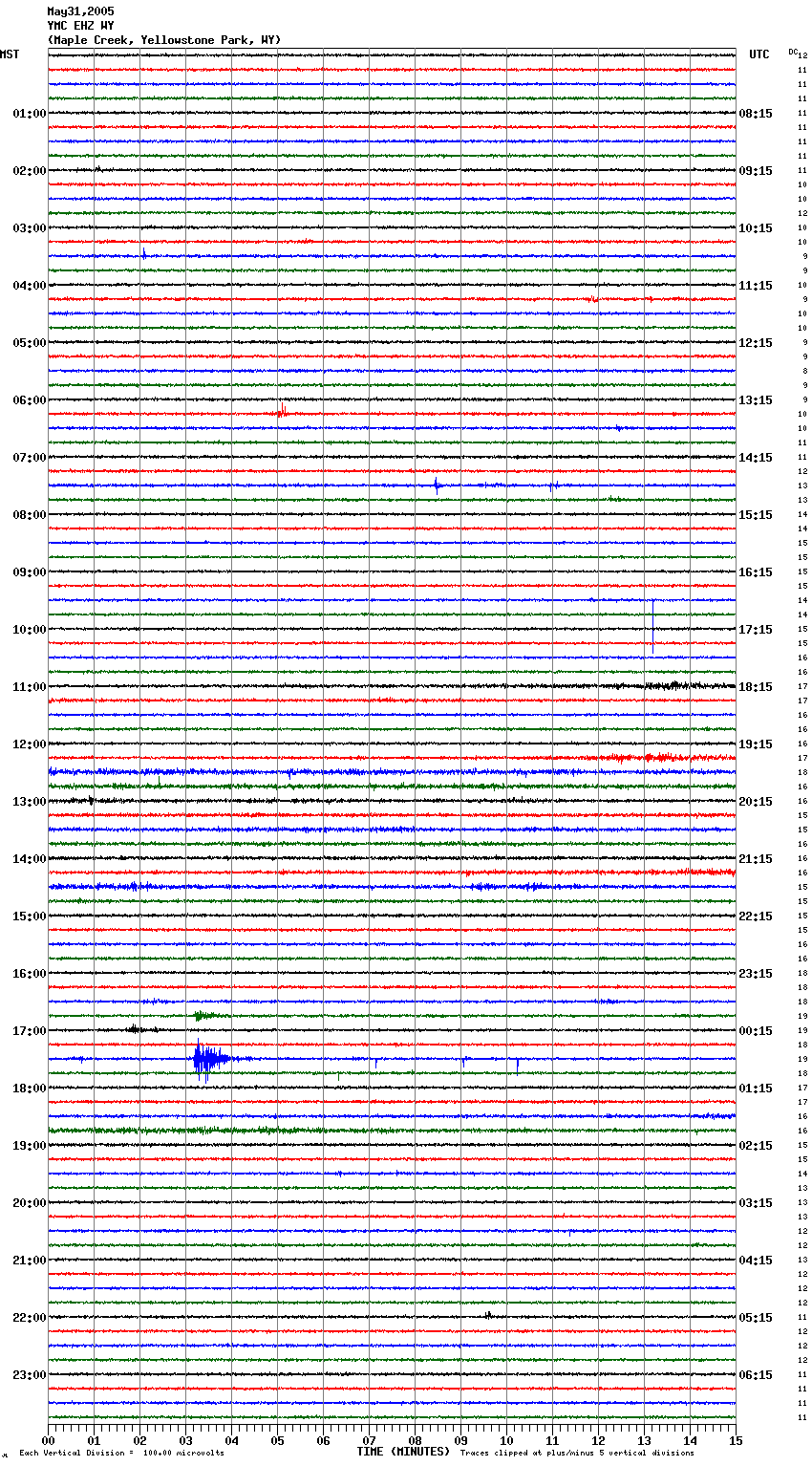Click the Maple Creek, Yellowstone Park location label
812x1466 pixels.
[x=164, y=40]
